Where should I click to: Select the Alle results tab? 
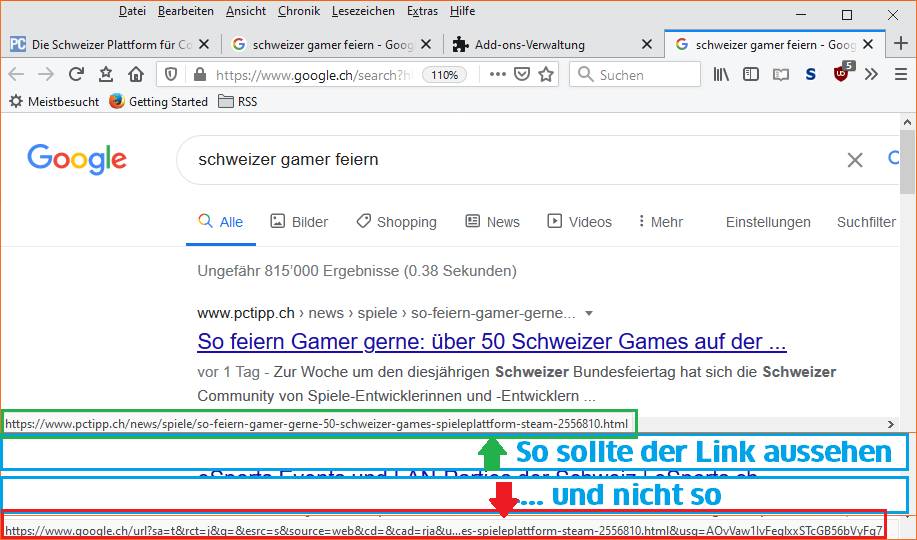pos(221,222)
